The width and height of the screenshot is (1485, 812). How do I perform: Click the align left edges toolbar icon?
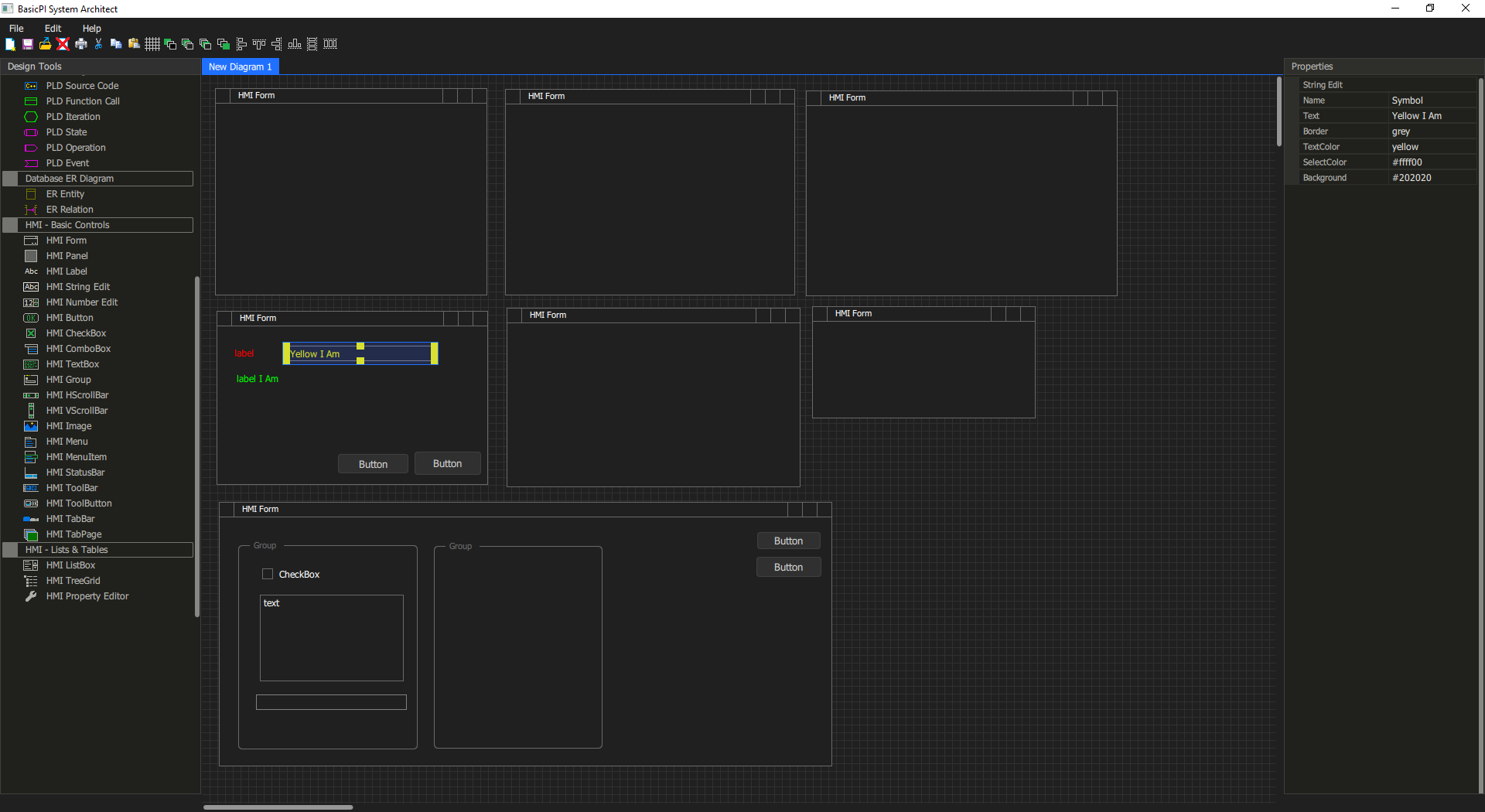241,44
